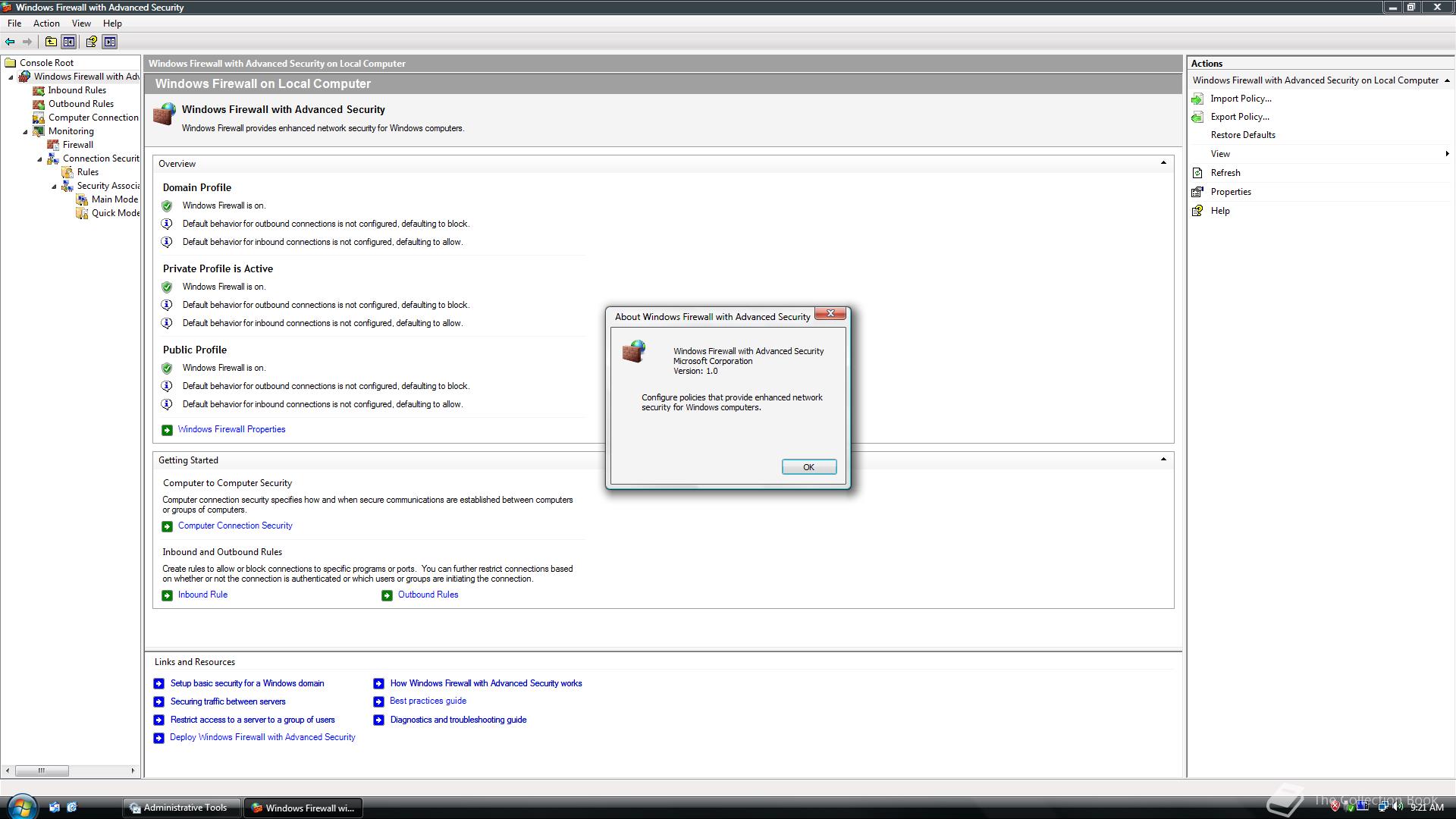The image size is (1456, 819).
Task: Collapse the Windows Firewall with Advanced Security node
Action: coord(11,77)
